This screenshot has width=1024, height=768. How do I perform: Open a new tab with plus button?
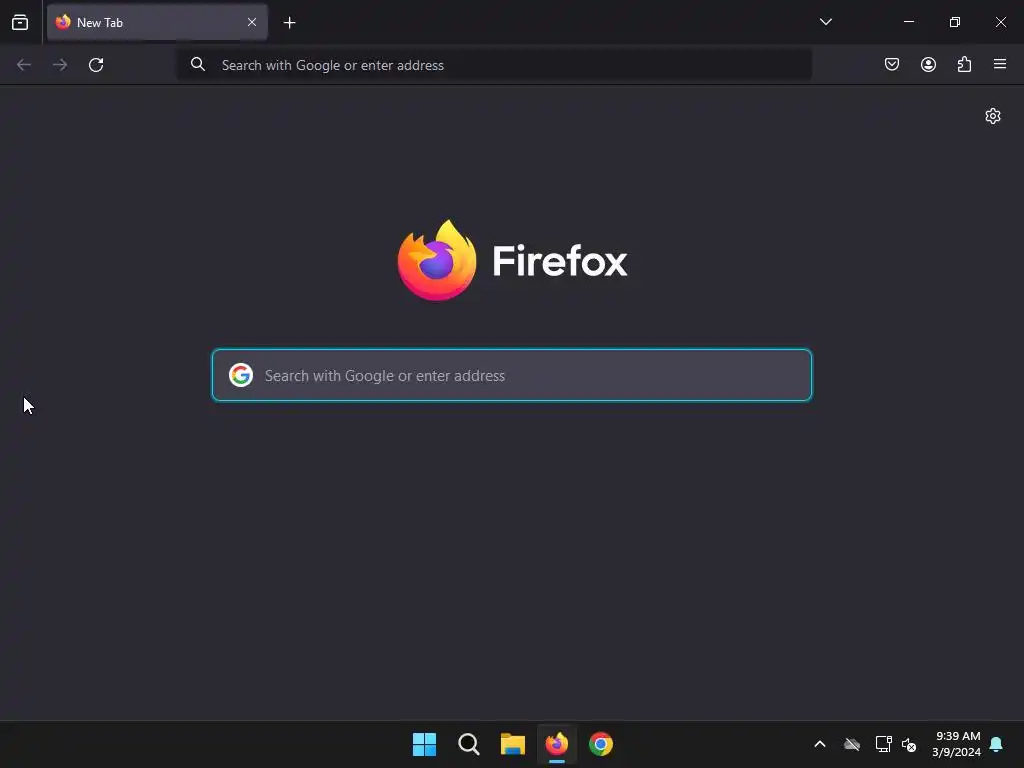coord(289,23)
